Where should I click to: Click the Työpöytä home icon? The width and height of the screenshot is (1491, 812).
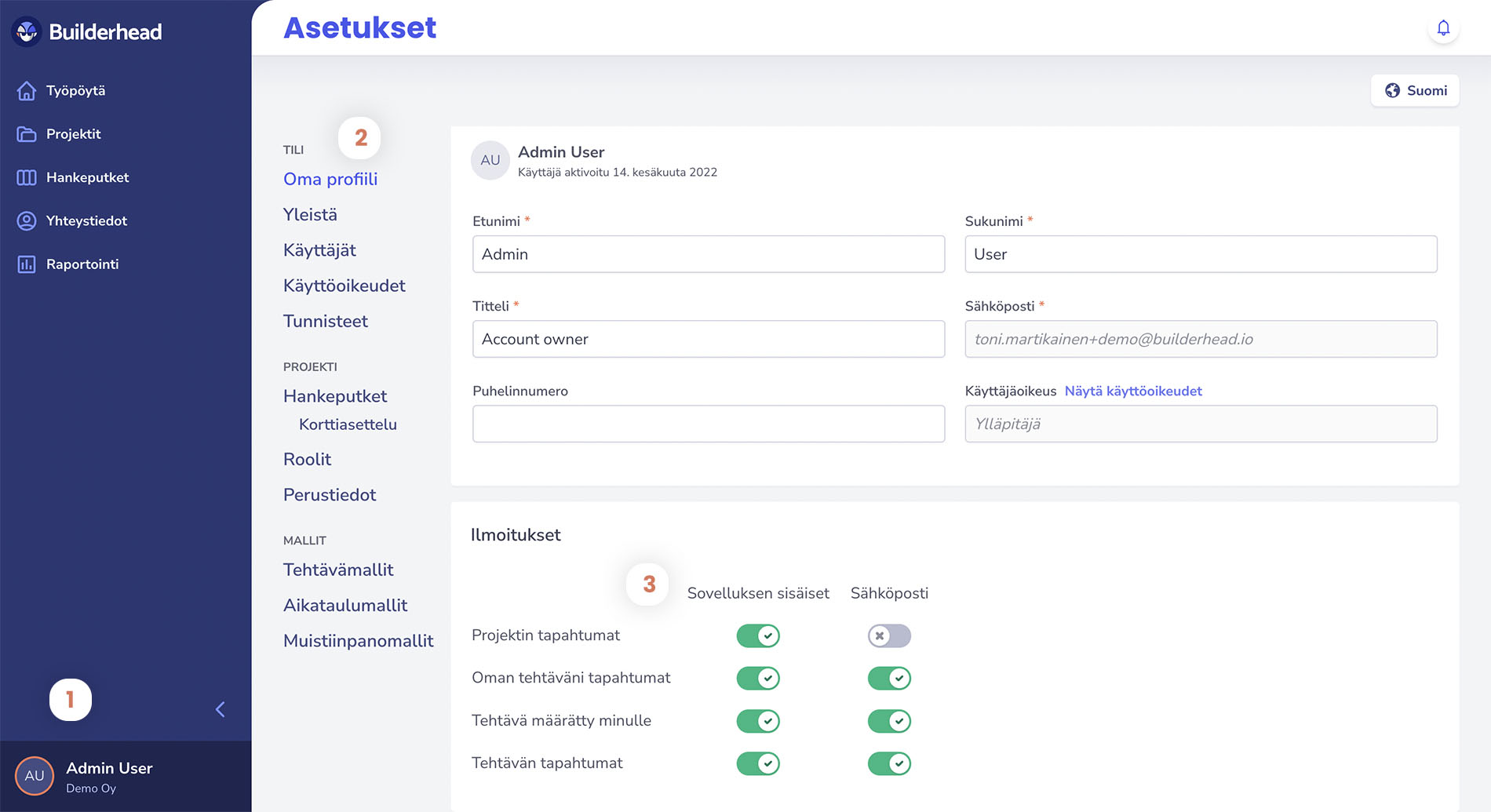pyautogui.click(x=27, y=91)
